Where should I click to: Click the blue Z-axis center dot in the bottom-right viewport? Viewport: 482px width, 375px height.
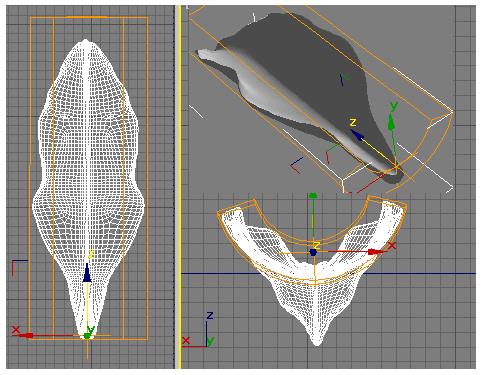[x=313, y=252]
